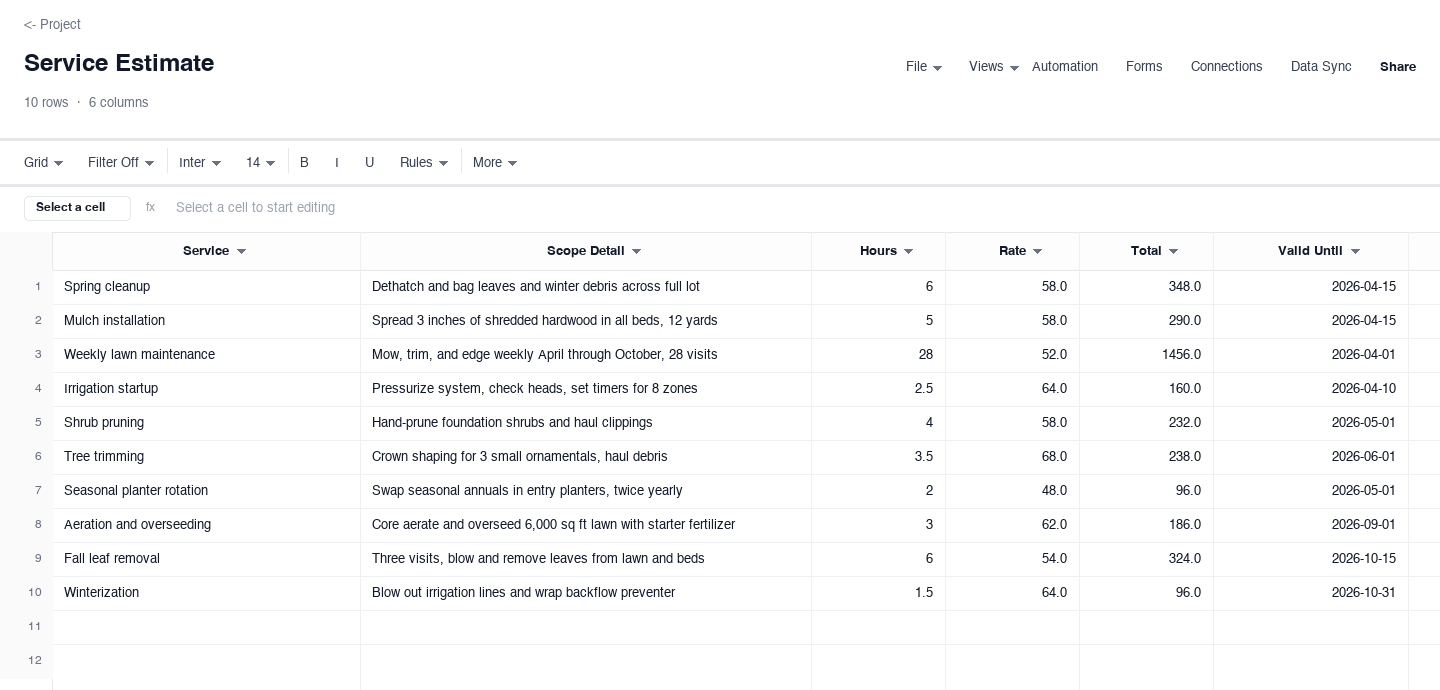The height and width of the screenshot is (690, 1440).
Task: Open the Total column header arrow
Action: click(1174, 252)
